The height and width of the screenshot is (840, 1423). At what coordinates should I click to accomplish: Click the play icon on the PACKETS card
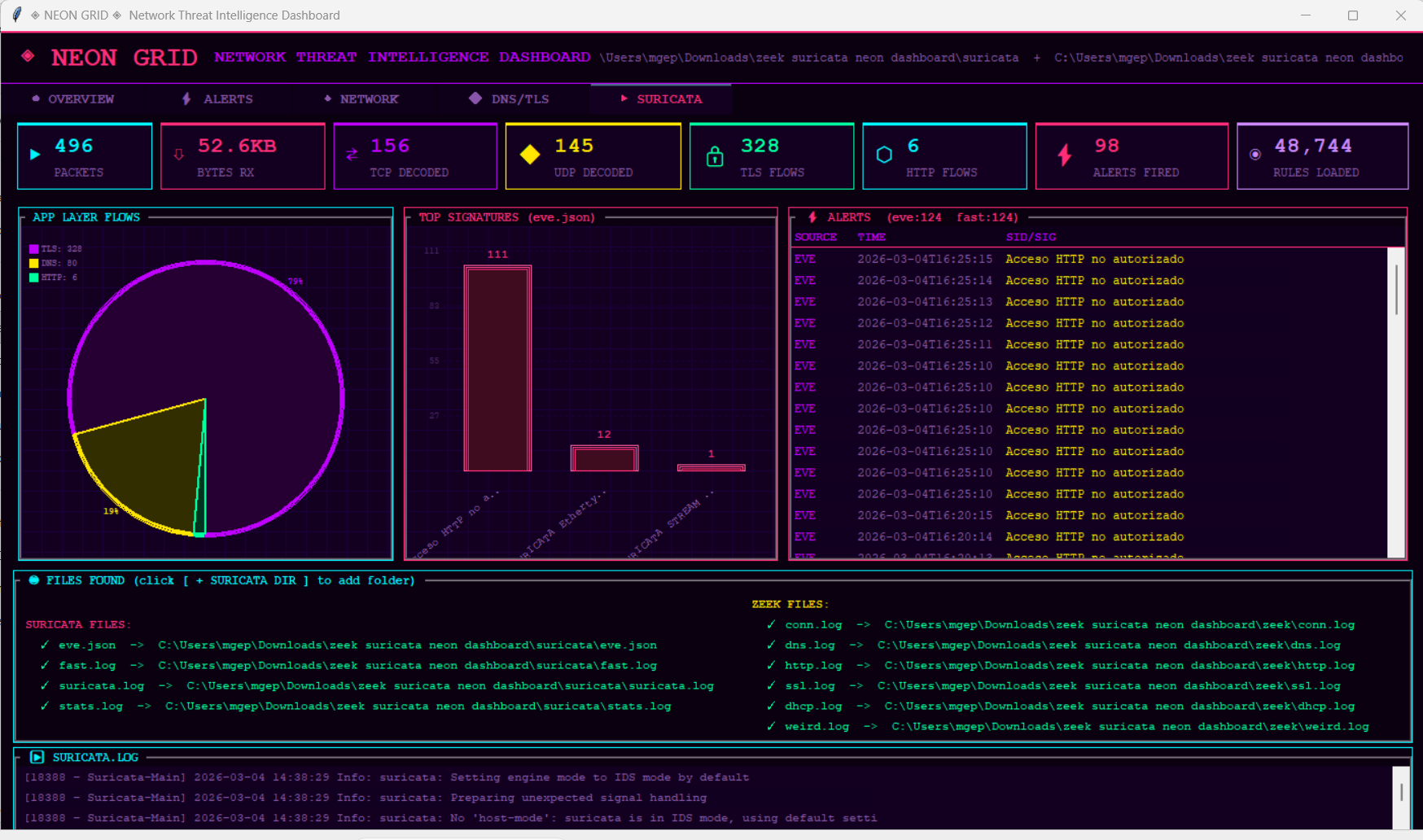(x=34, y=155)
